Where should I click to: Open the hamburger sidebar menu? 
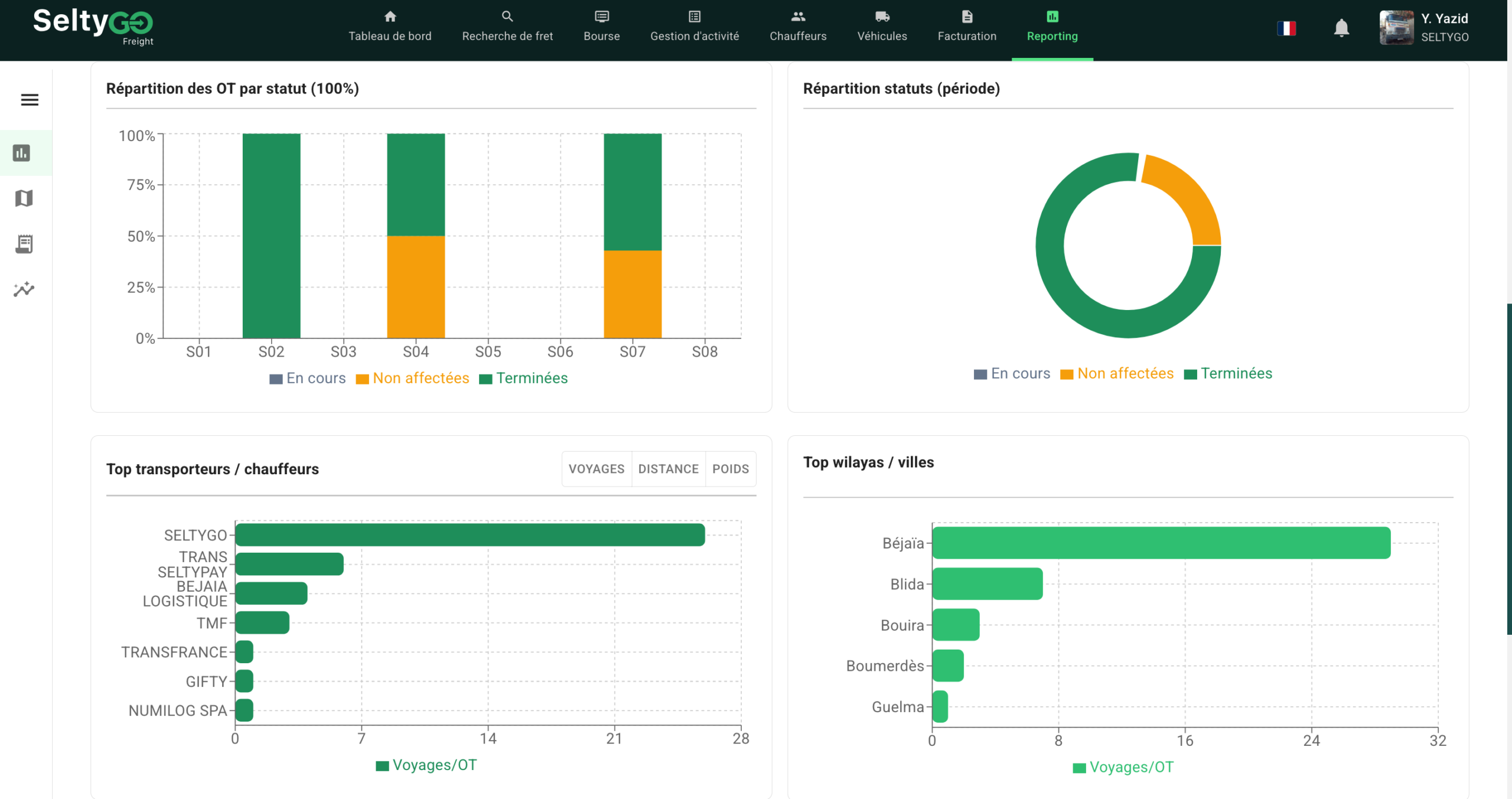point(30,100)
